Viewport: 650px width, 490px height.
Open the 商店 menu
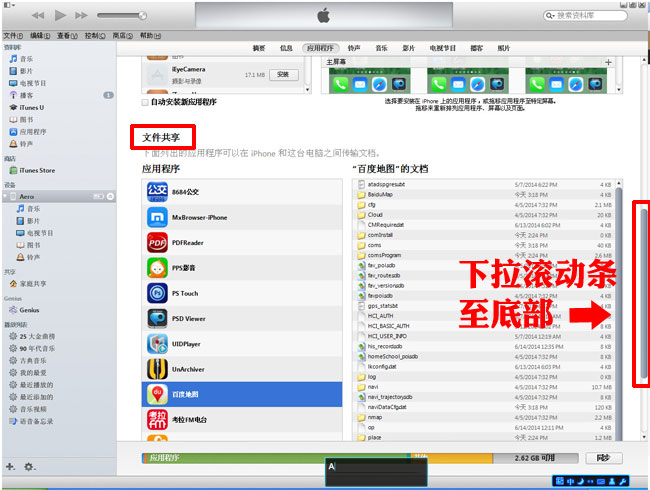pyautogui.click(x=123, y=36)
